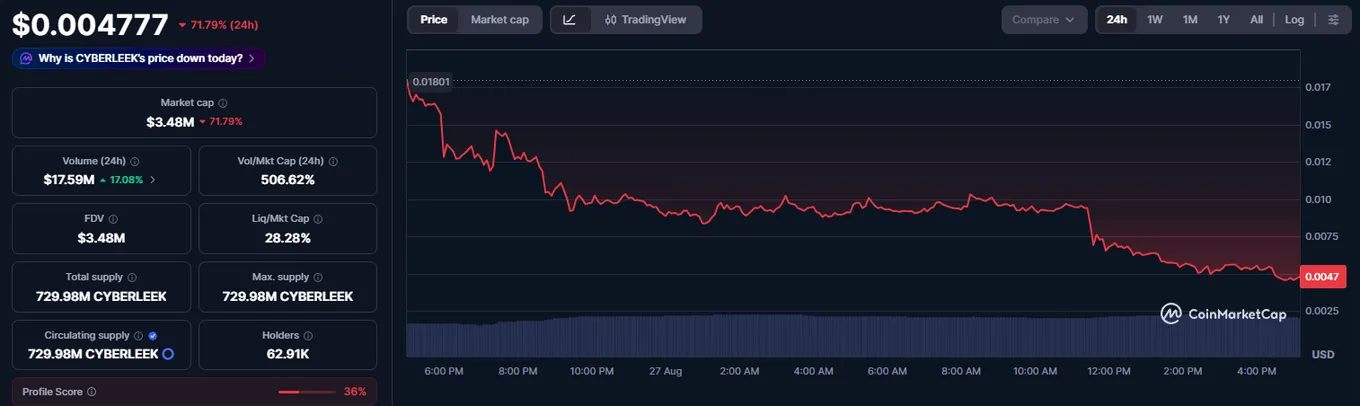This screenshot has height=406, width=1360.
Task: Select the 1M time range
Action: (1190, 20)
